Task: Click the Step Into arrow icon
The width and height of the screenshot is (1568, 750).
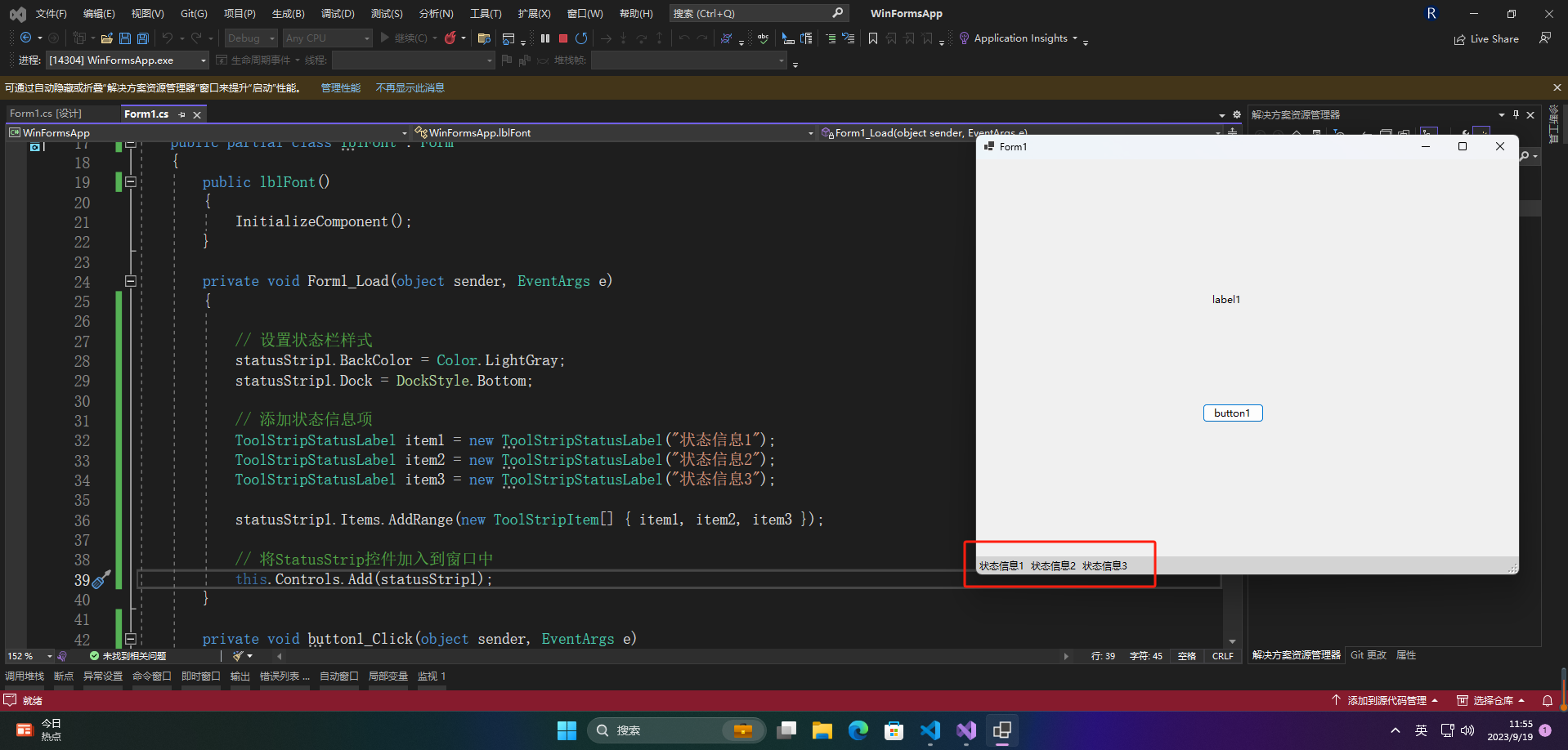Action: point(624,38)
